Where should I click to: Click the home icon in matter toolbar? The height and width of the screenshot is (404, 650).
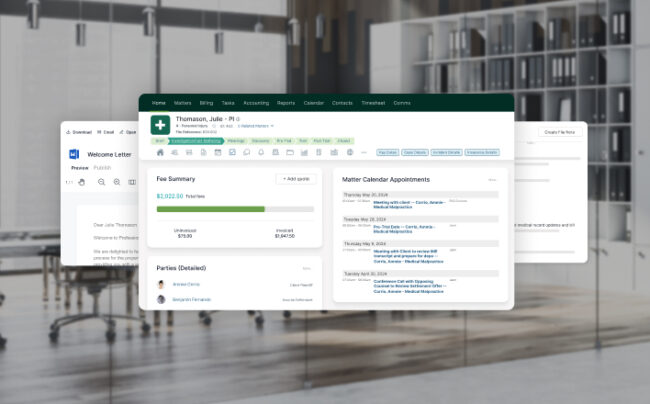coord(160,153)
